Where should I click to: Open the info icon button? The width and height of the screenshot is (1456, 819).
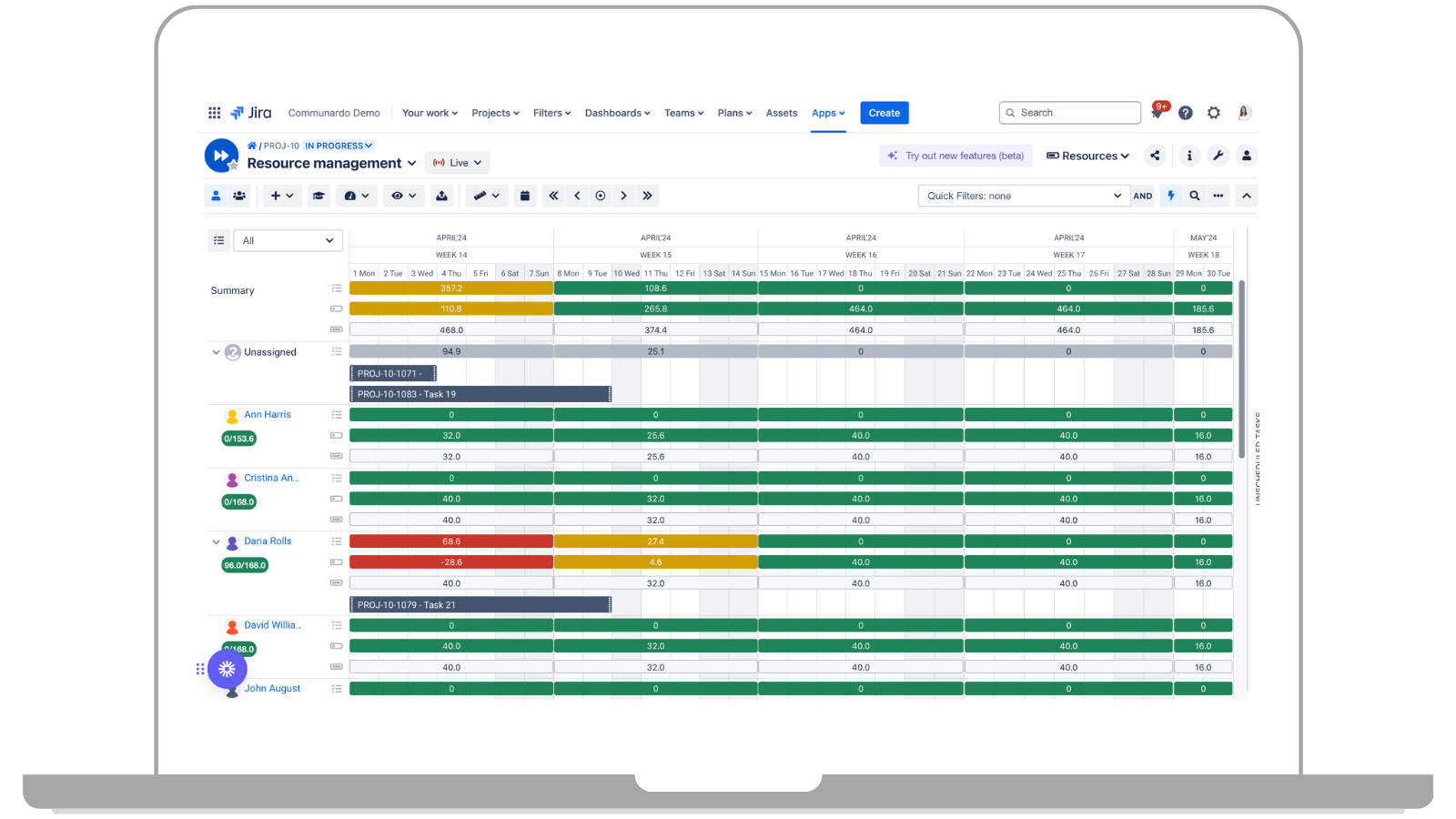pos(1189,156)
